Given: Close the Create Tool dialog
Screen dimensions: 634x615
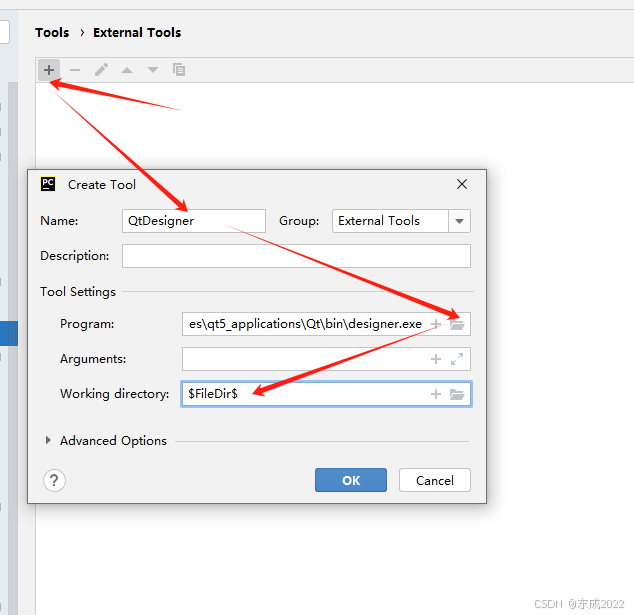Looking at the screenshot, I should (x=462, y=184).
